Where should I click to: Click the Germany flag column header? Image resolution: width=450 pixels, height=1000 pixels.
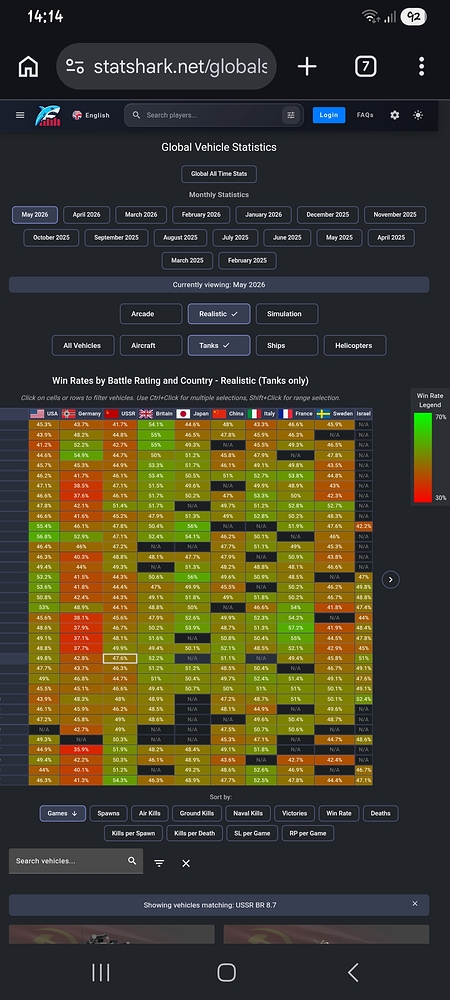pyautogui.click(x=82, y=414)
